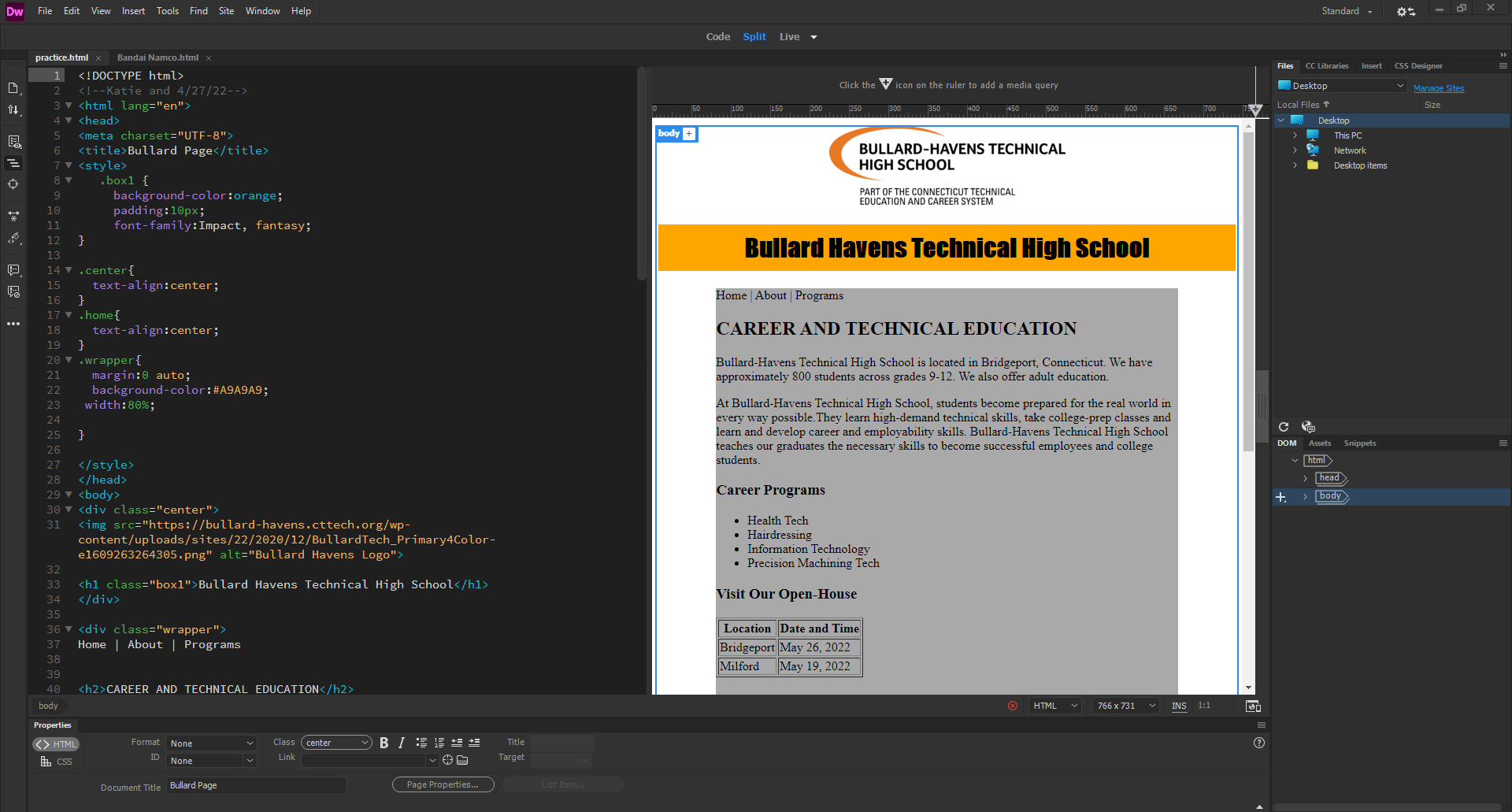Click the Manage Sites link
The width and height of the screenshot is (1512, 812).
point(1439,88)
